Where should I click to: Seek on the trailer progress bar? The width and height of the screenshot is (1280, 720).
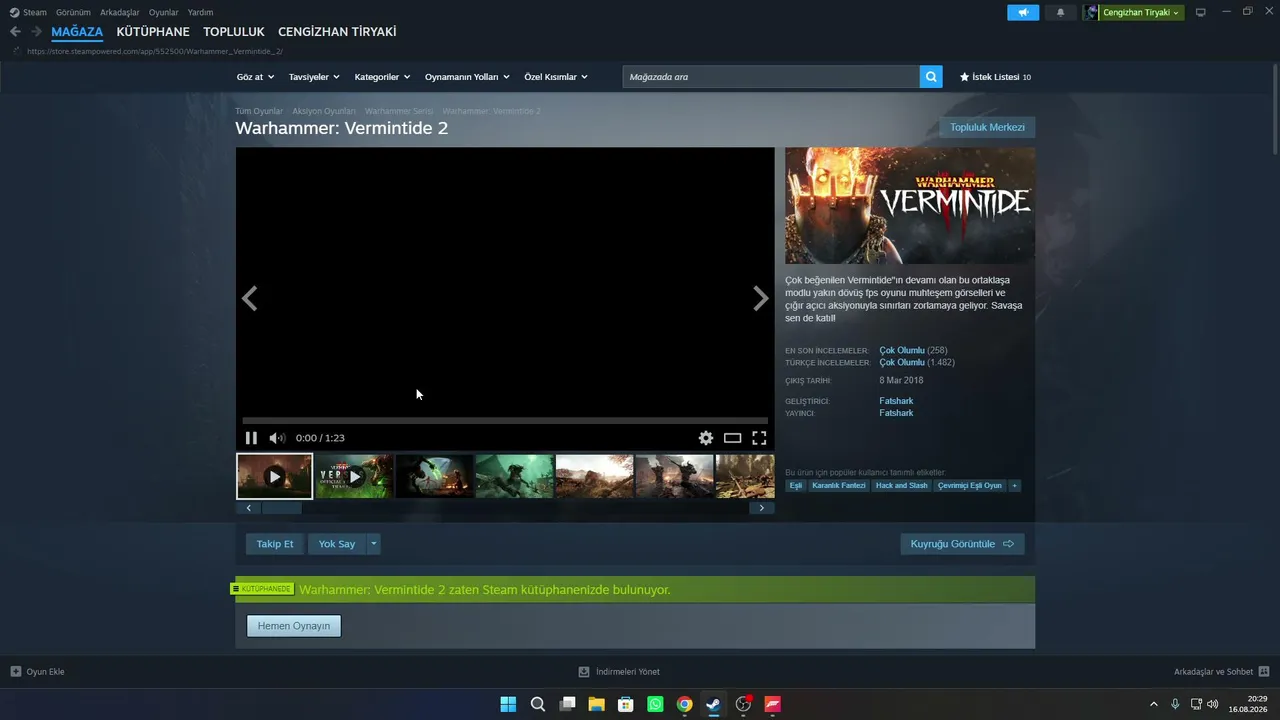pos(505,421)
